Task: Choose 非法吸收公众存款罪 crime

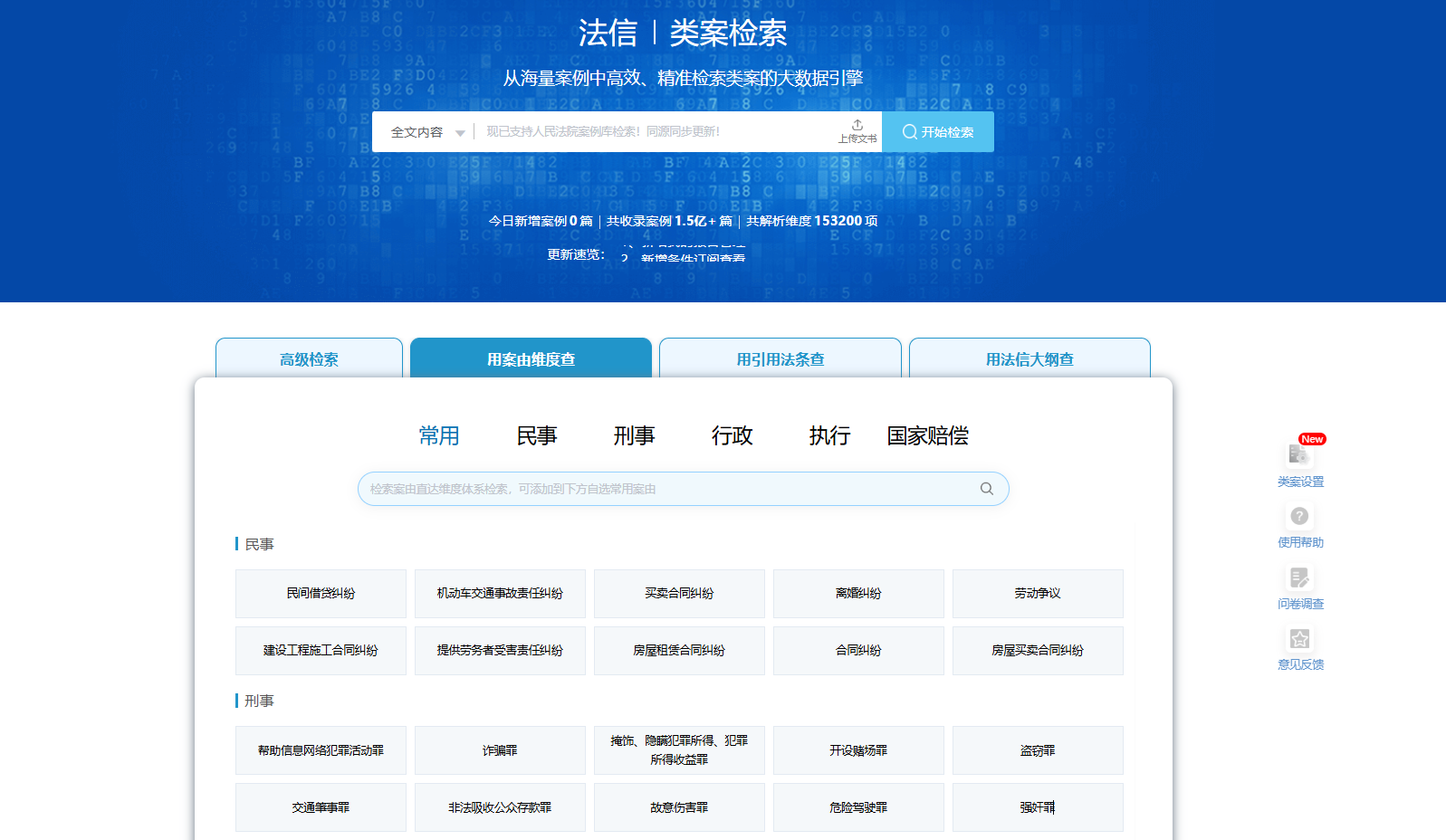Action: click(x=500, y=807)
